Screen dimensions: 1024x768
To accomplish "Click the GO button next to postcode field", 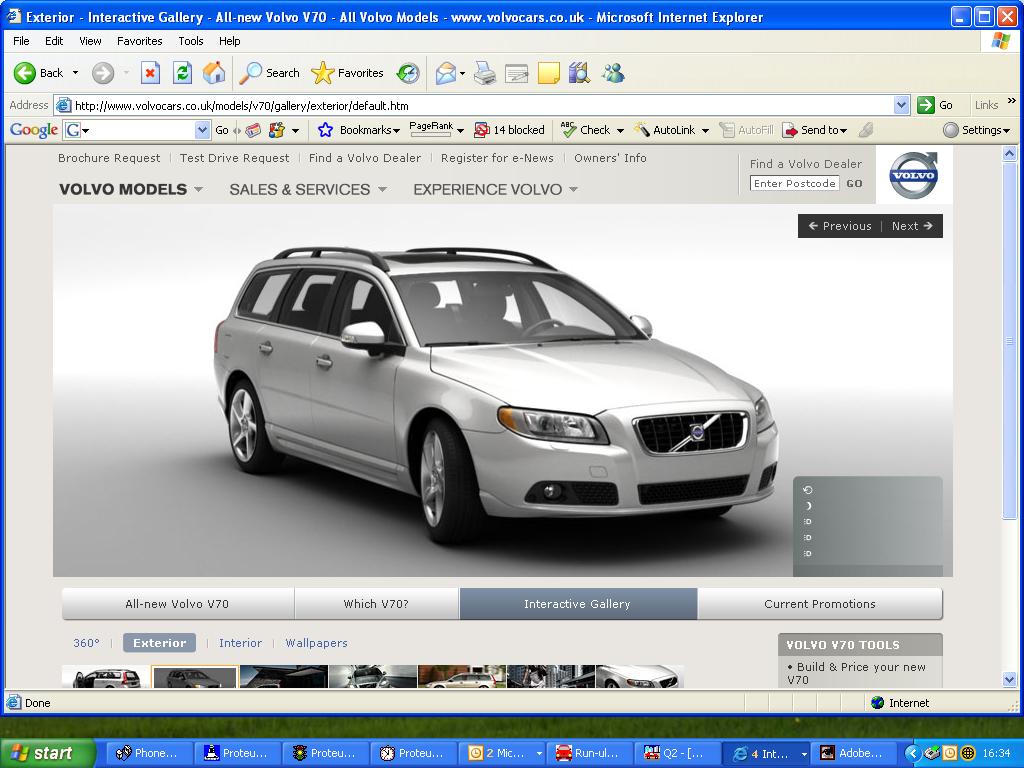I will pos(854,184).
